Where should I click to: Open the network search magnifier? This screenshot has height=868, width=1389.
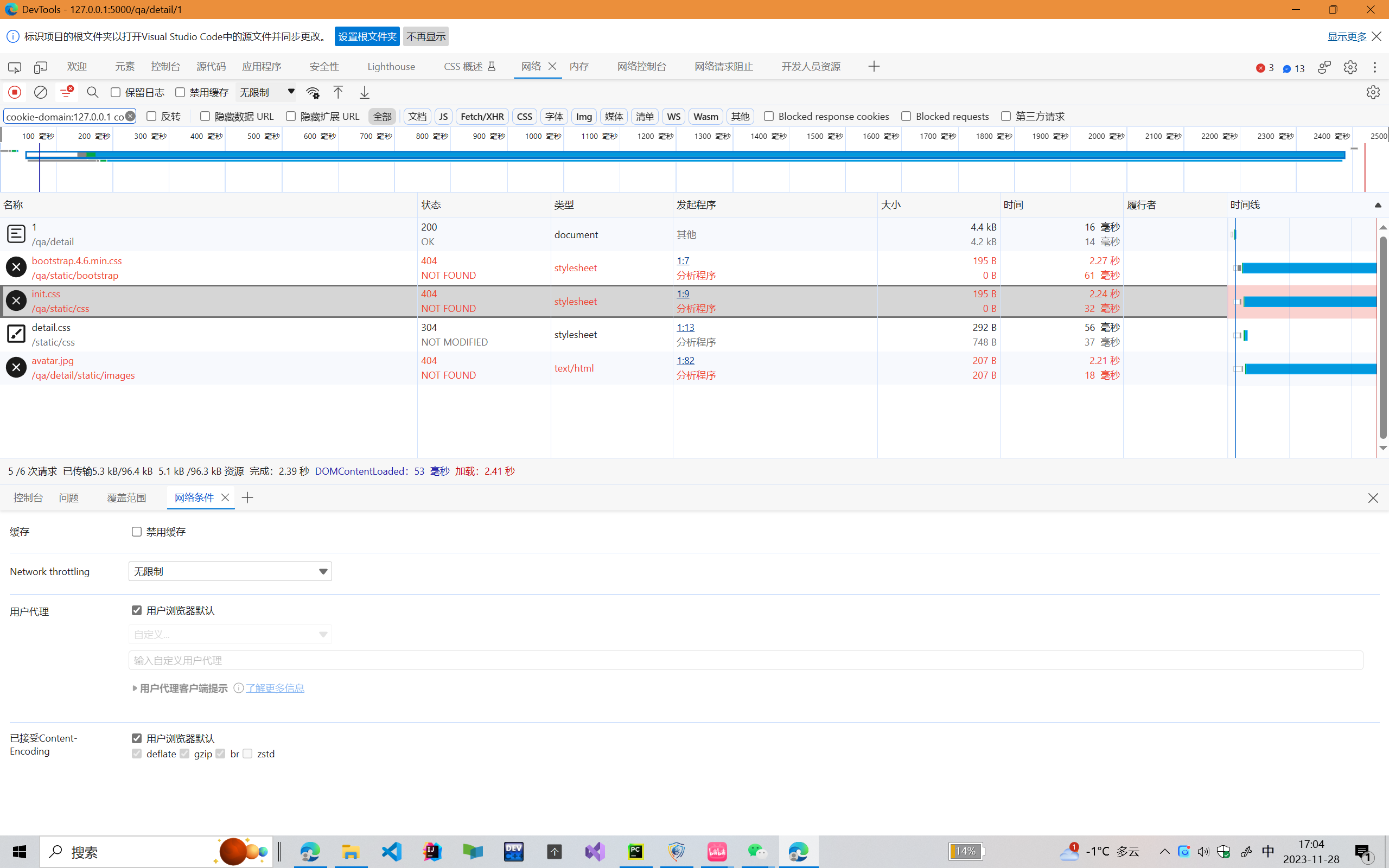point(92,92)
